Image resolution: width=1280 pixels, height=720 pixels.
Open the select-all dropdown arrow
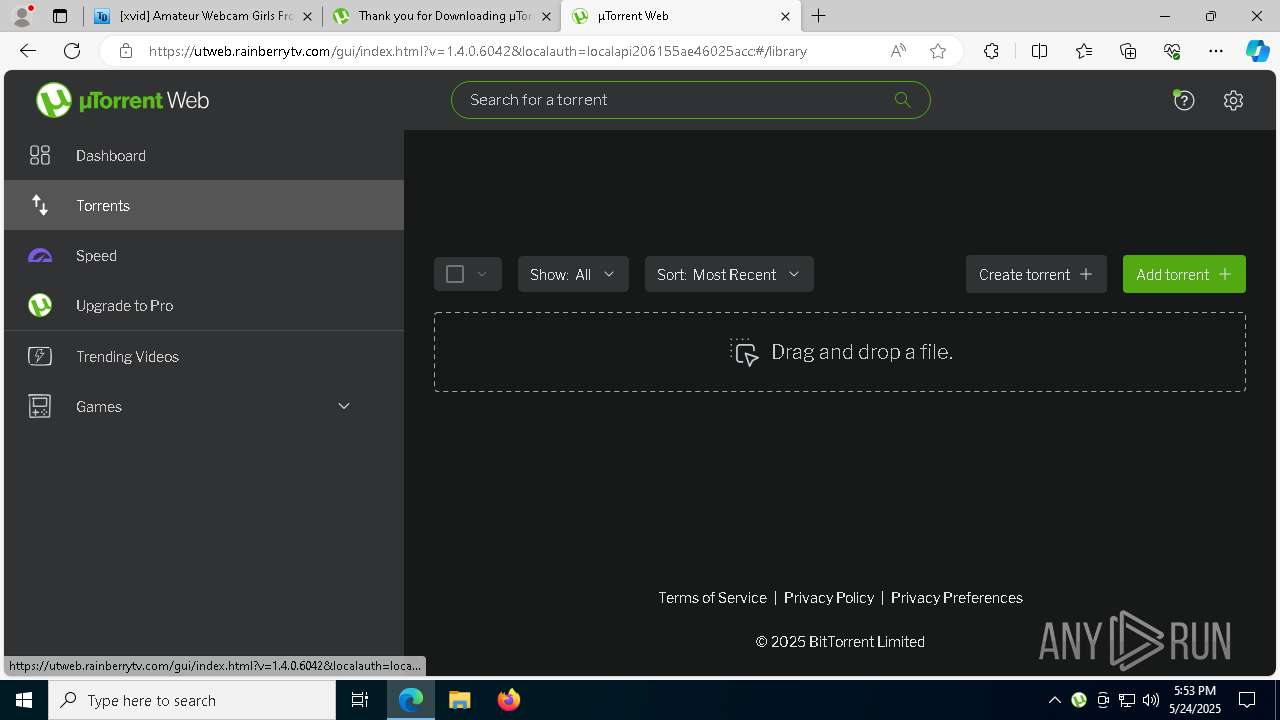482,274
